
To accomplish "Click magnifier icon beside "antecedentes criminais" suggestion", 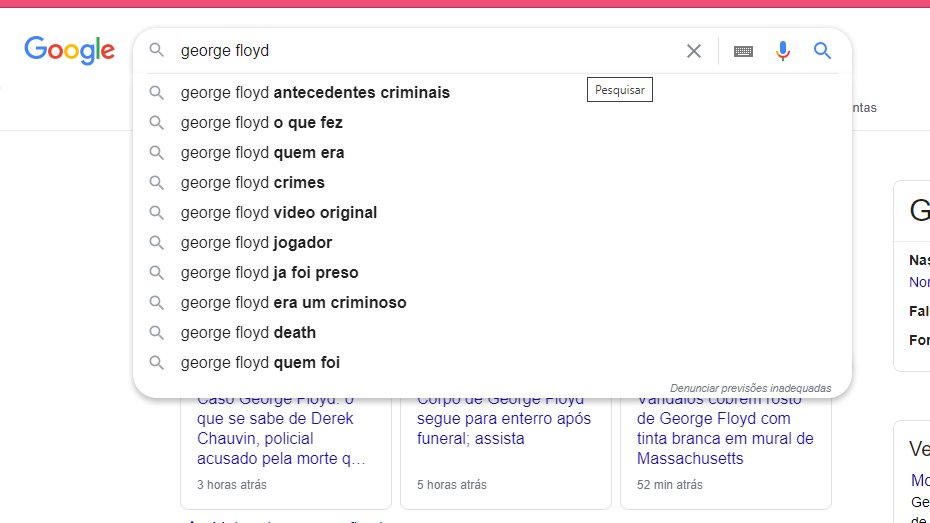I will point(157,93).
